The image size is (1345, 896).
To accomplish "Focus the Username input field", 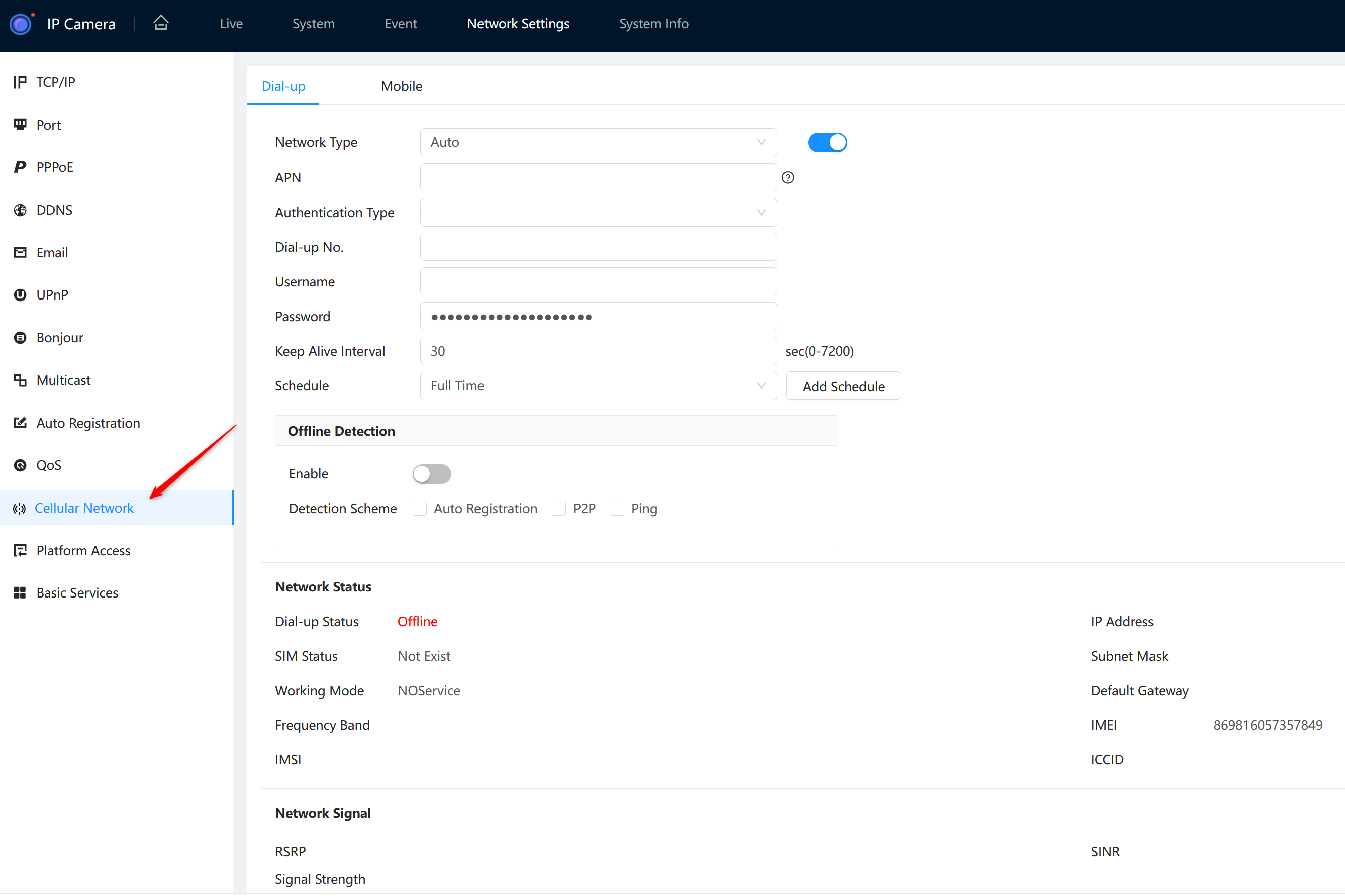I will 598,282.
